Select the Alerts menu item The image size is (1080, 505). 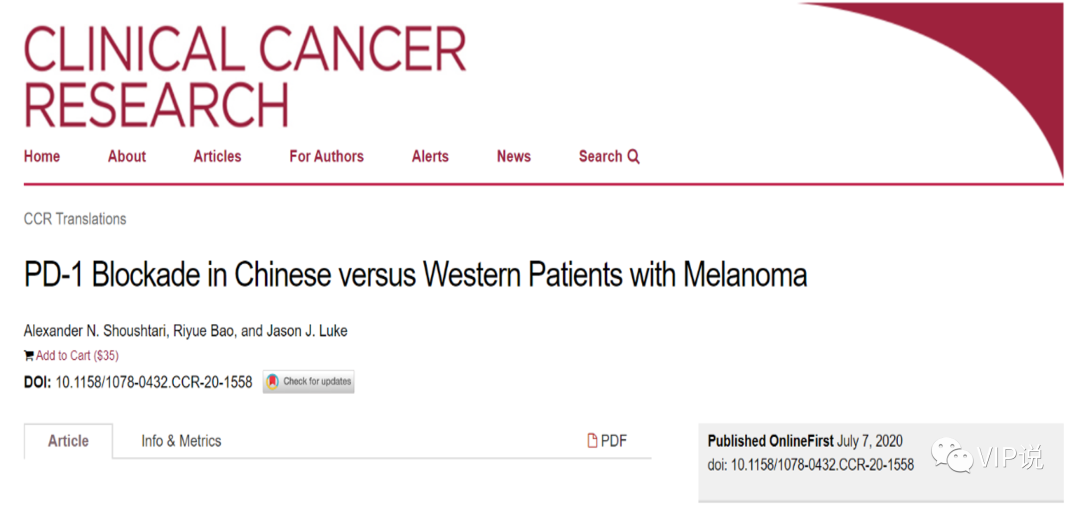tap(430, 157)
